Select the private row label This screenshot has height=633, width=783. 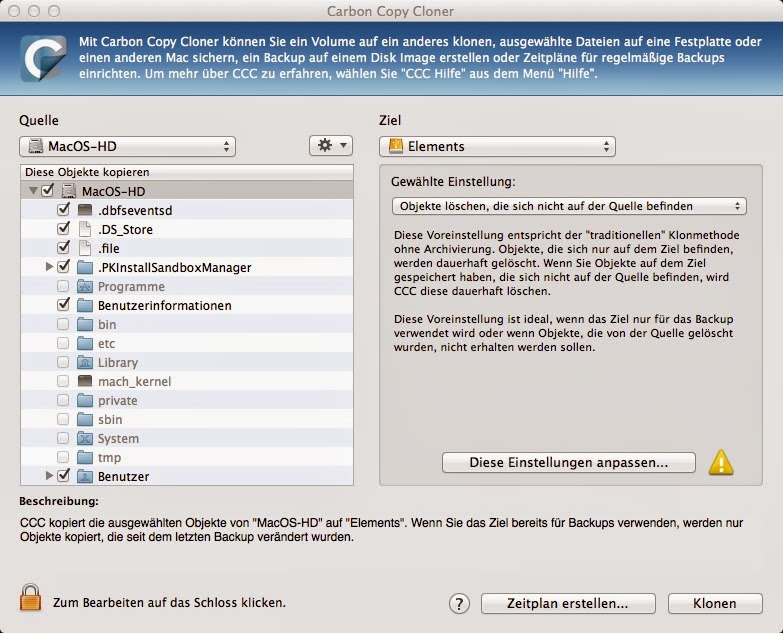tap(118, 400)
